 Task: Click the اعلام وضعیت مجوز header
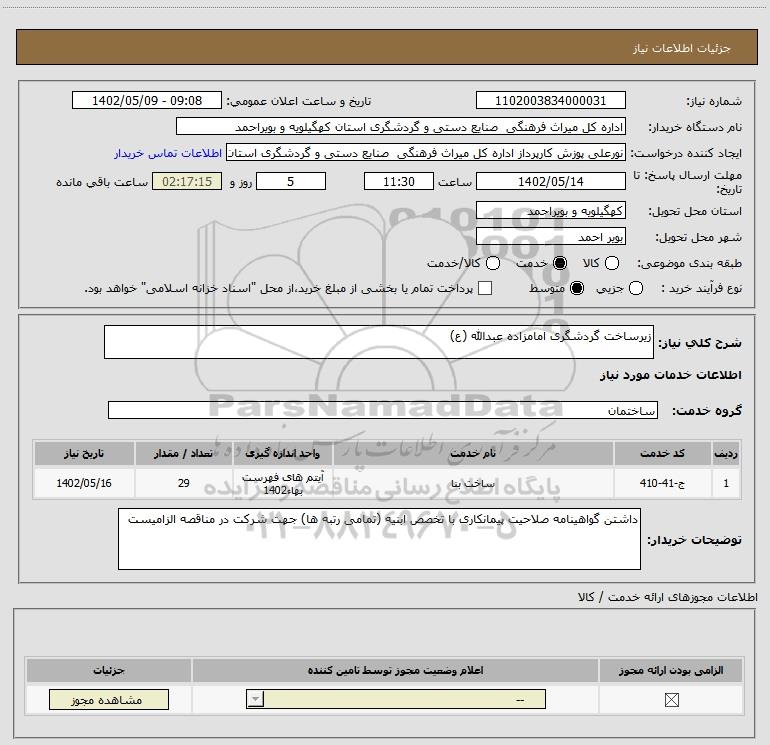pos(395,670)
